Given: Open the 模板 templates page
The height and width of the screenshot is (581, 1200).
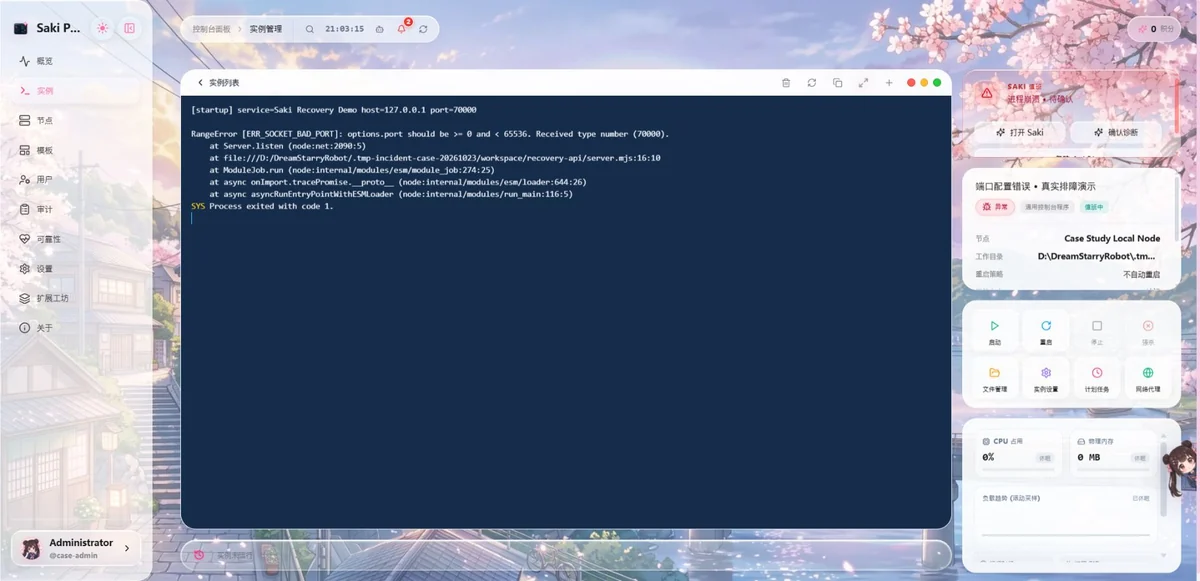Looking at the screenshot, I should coord(76,150).
